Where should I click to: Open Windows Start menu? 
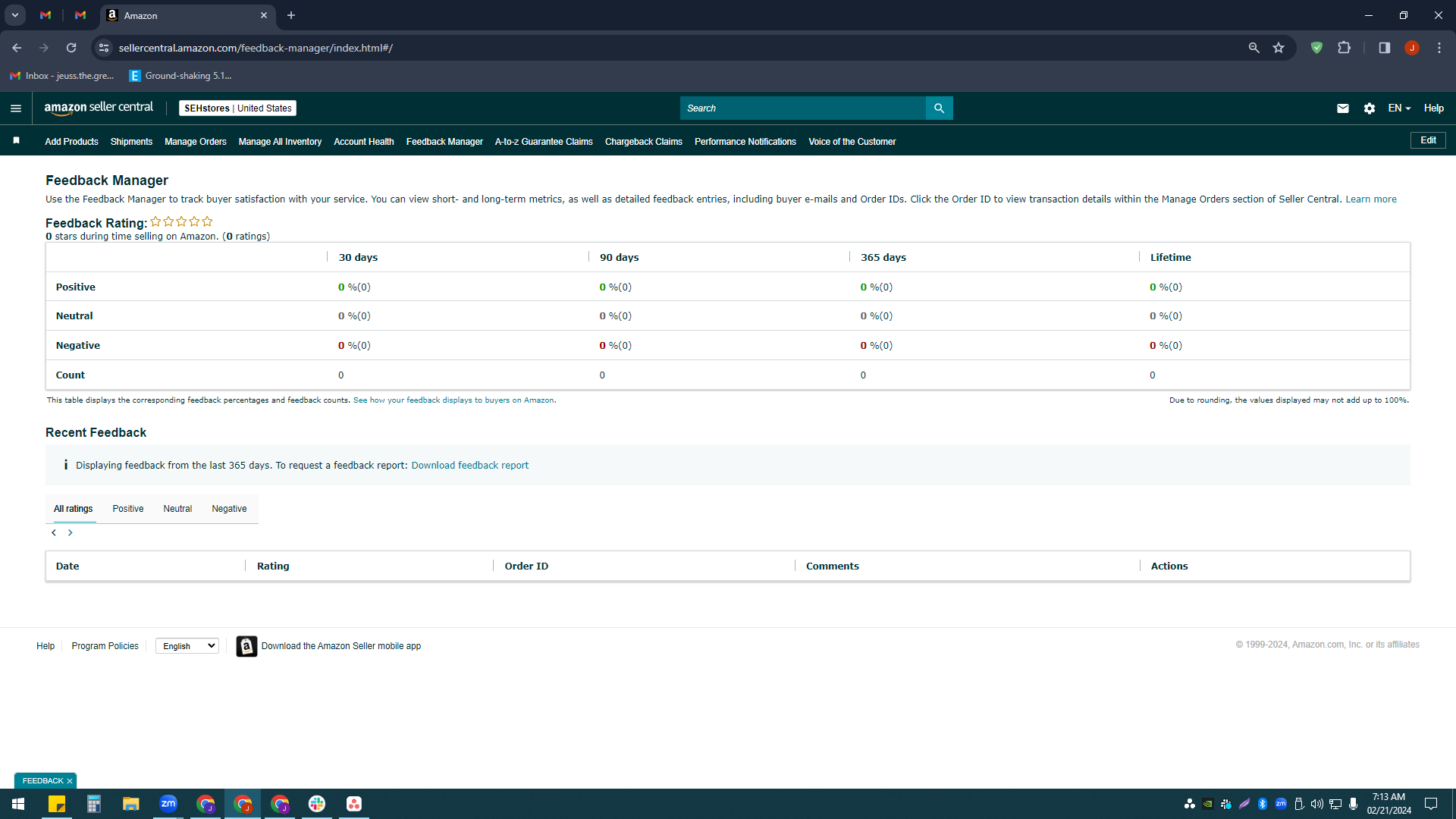18,804
